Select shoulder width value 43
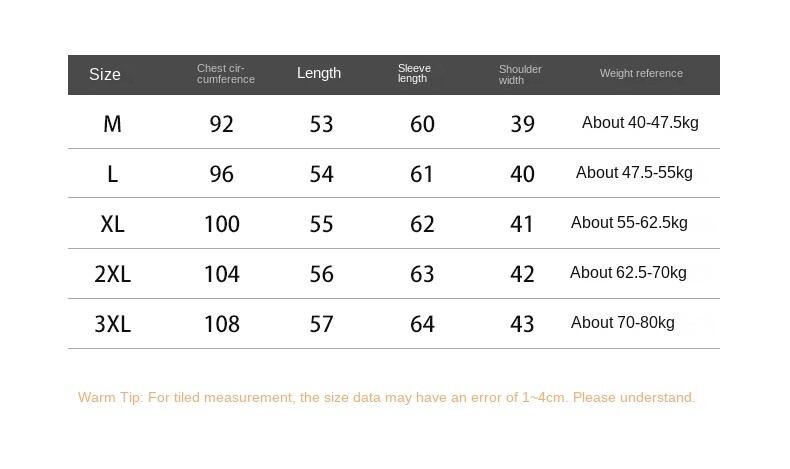 click(522, 324)
